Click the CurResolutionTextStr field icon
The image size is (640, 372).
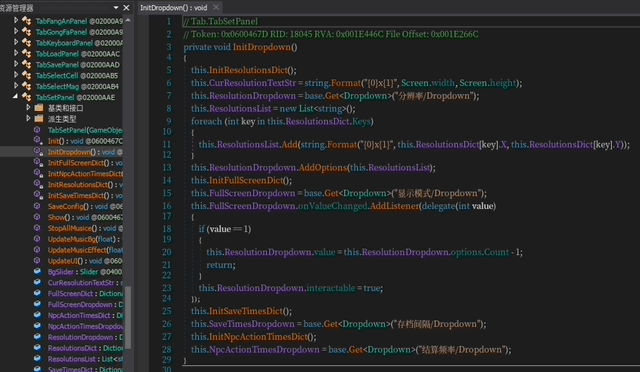coord(38,282)
